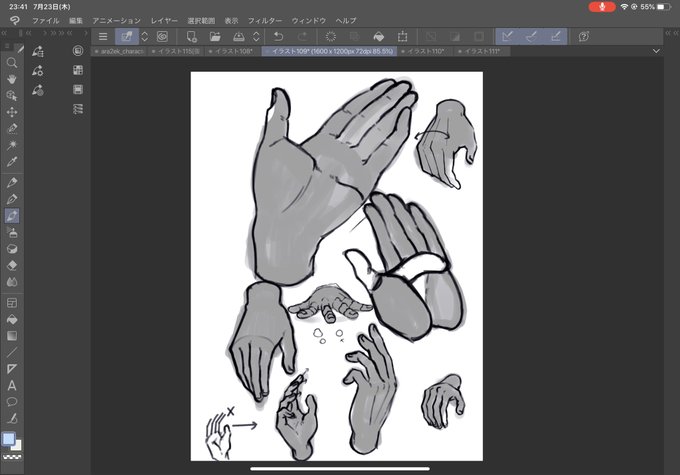Expand the stepper arrows beside the Save icon
The width and height of the screenshot is (680, 475).
[x=256, y=37]
